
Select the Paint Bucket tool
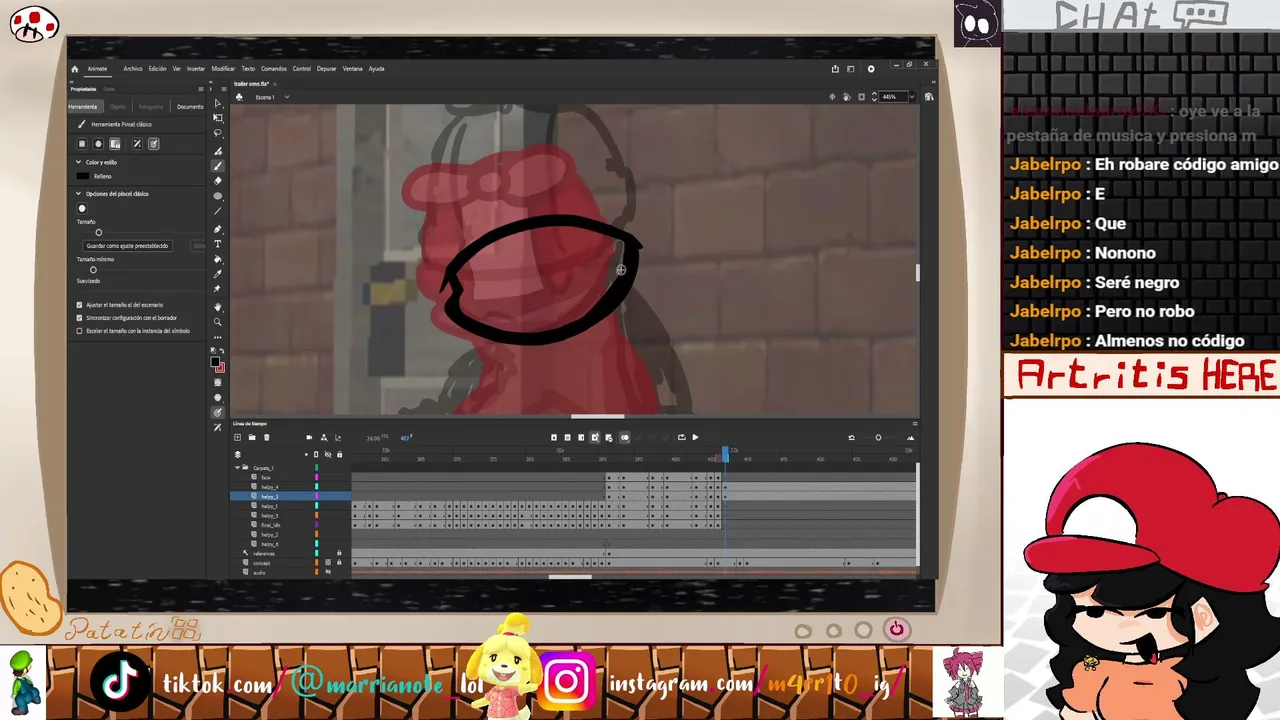[x=218, y=259]
